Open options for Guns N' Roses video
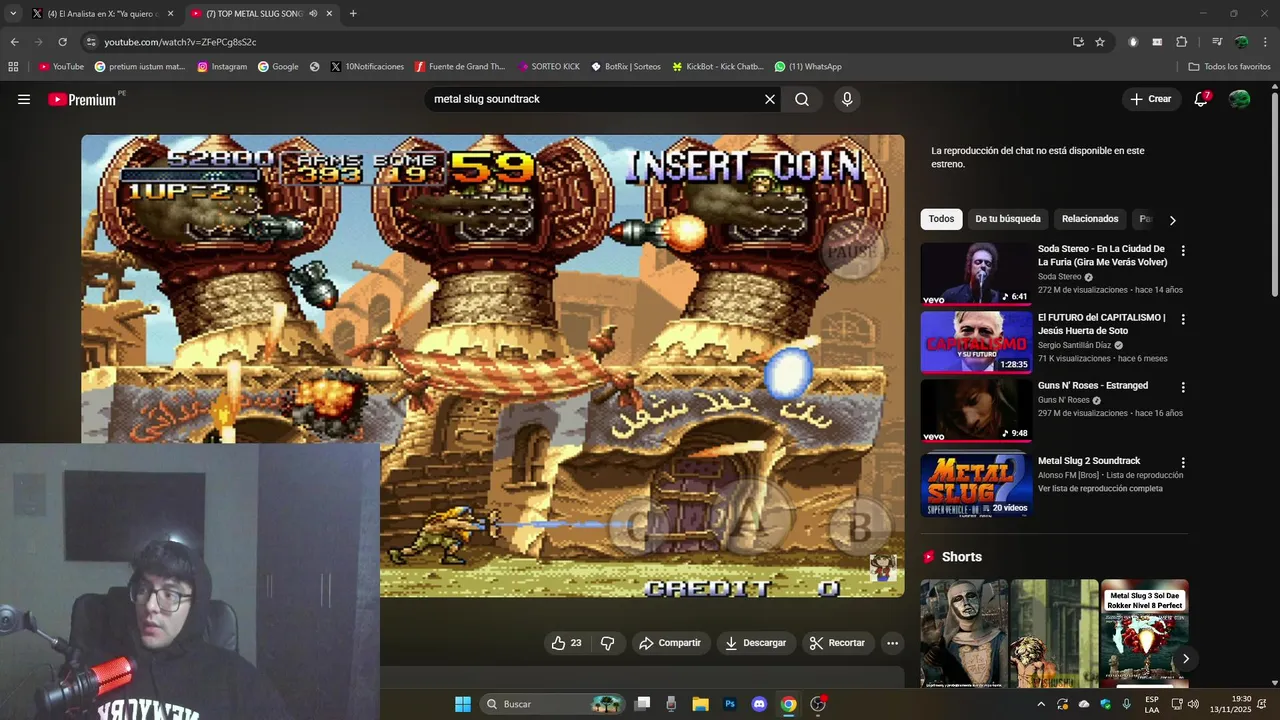Viewport: 1280px width, 720px height. click(x=1183, y=387)
